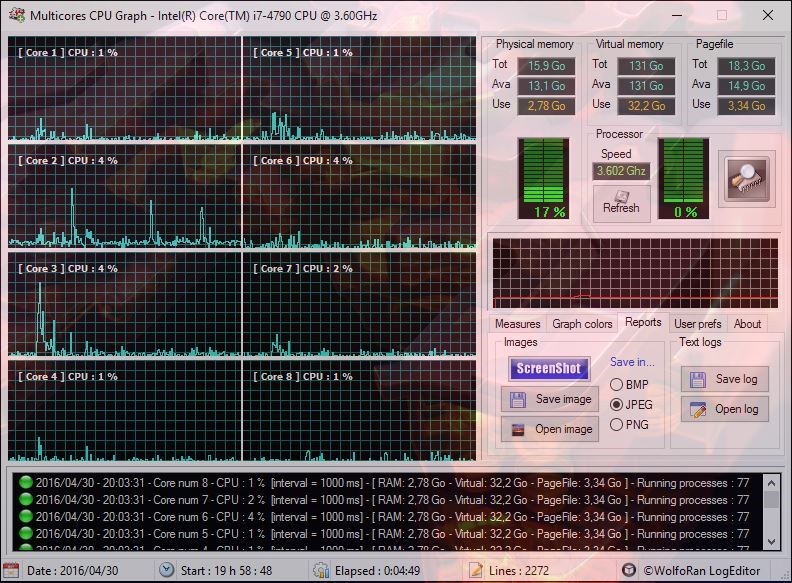Click the WolfoRan LogEditor logo icon

(629, 570)
